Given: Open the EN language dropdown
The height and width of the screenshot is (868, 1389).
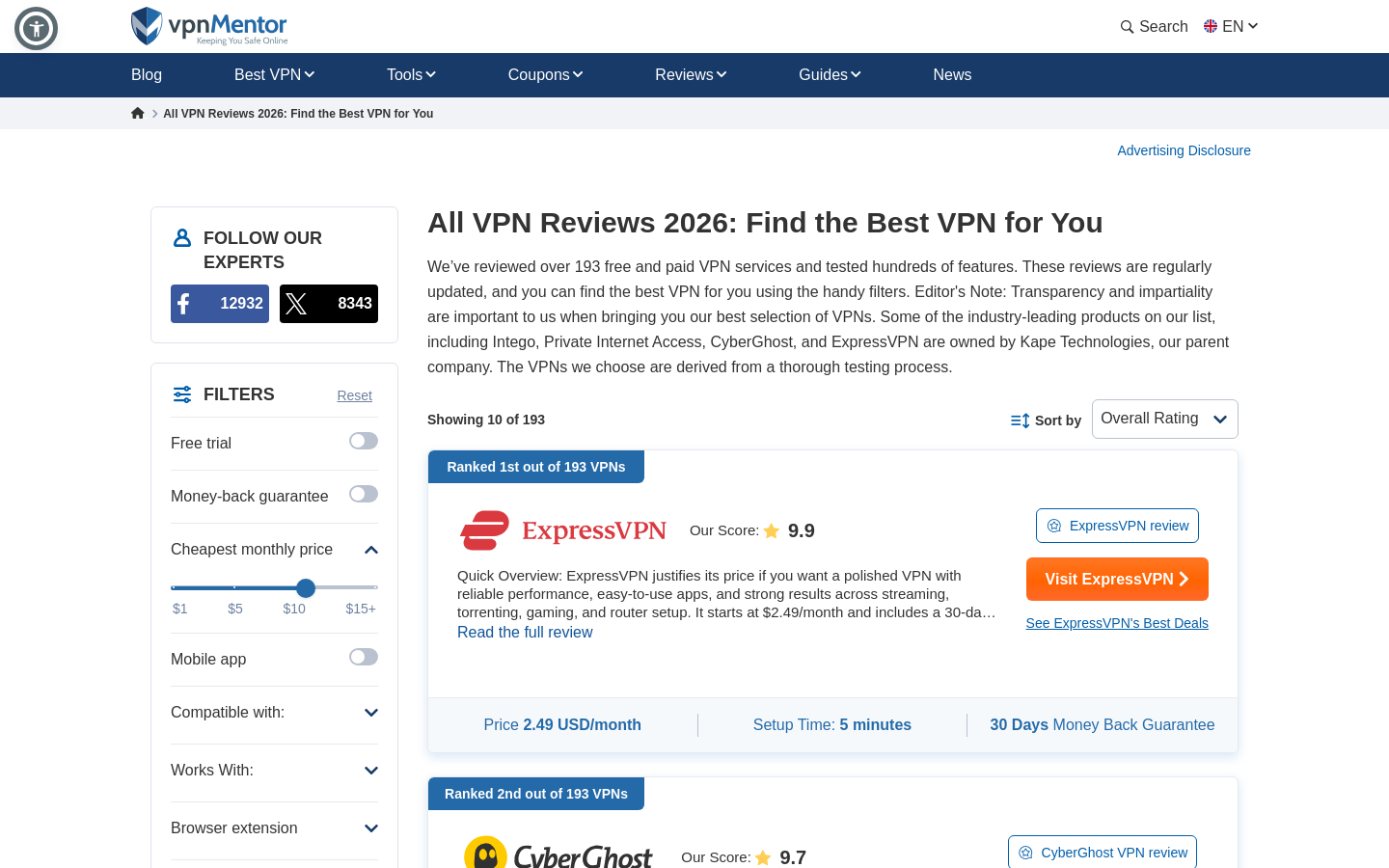Looking at the screenshot, I should [1231, 27].
